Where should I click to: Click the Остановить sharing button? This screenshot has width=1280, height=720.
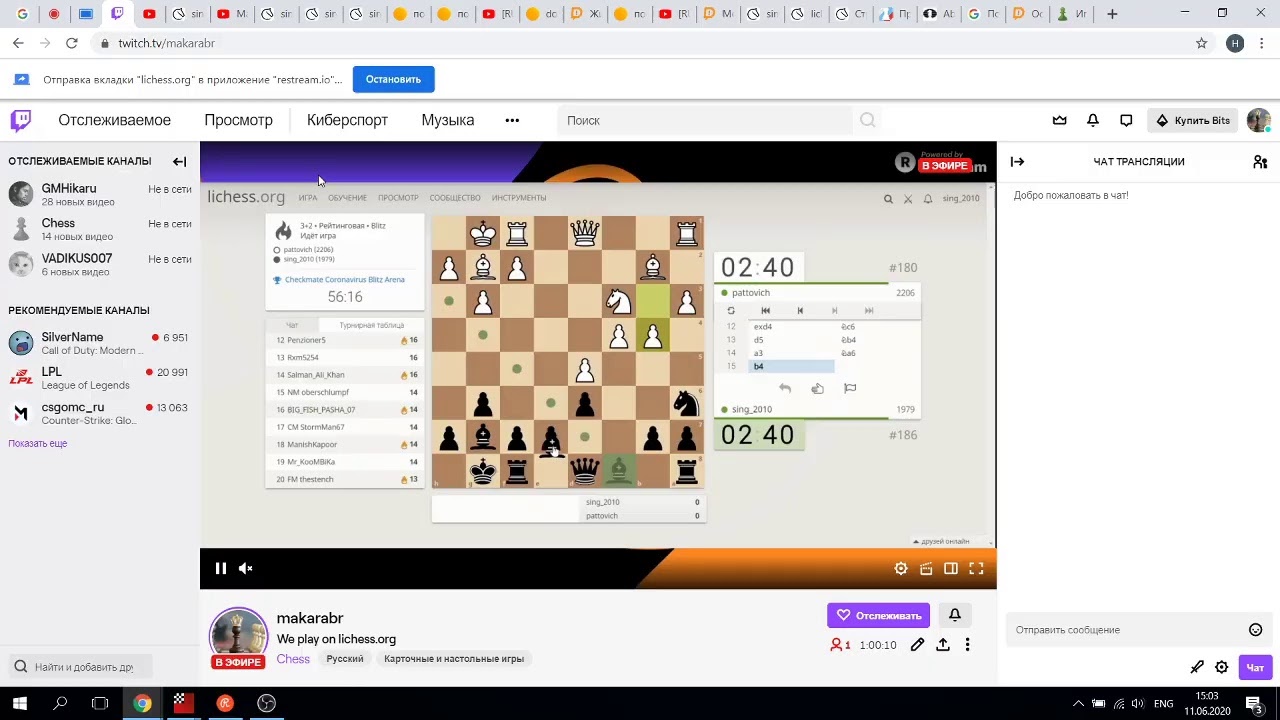coord(393,79)
